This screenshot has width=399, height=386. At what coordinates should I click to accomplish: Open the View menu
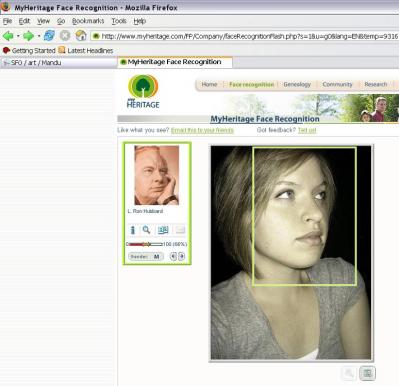coord(43,21)
